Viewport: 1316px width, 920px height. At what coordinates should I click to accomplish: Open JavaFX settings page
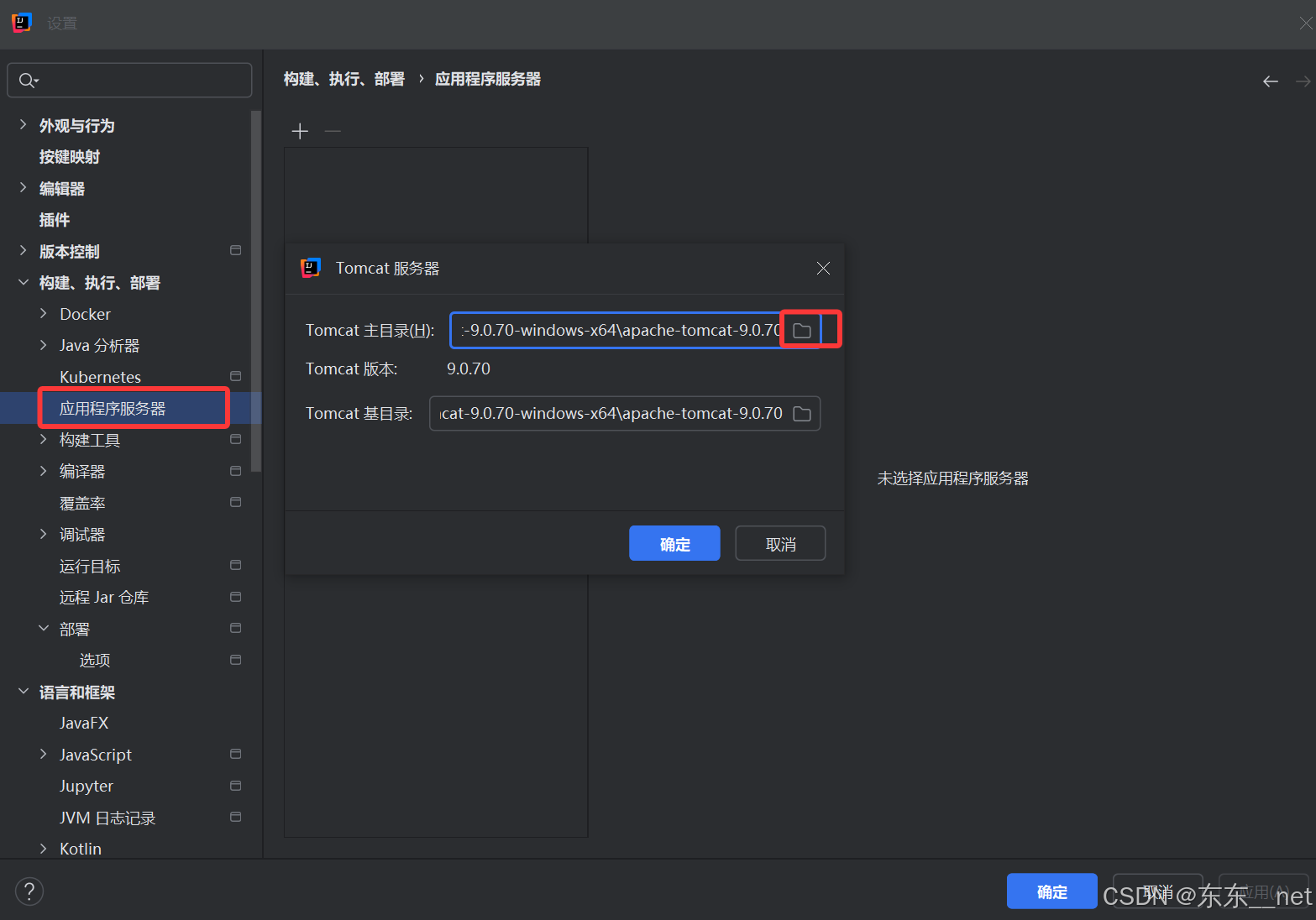[x=84, y=724]
